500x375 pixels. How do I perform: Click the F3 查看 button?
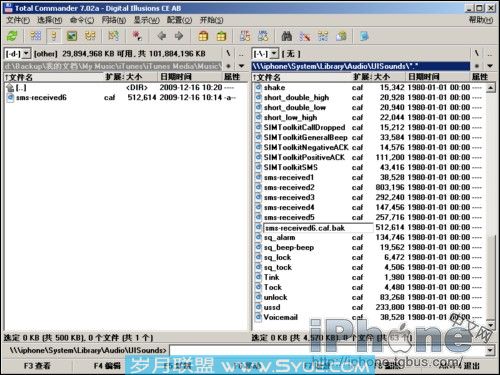tap(37, 366)
